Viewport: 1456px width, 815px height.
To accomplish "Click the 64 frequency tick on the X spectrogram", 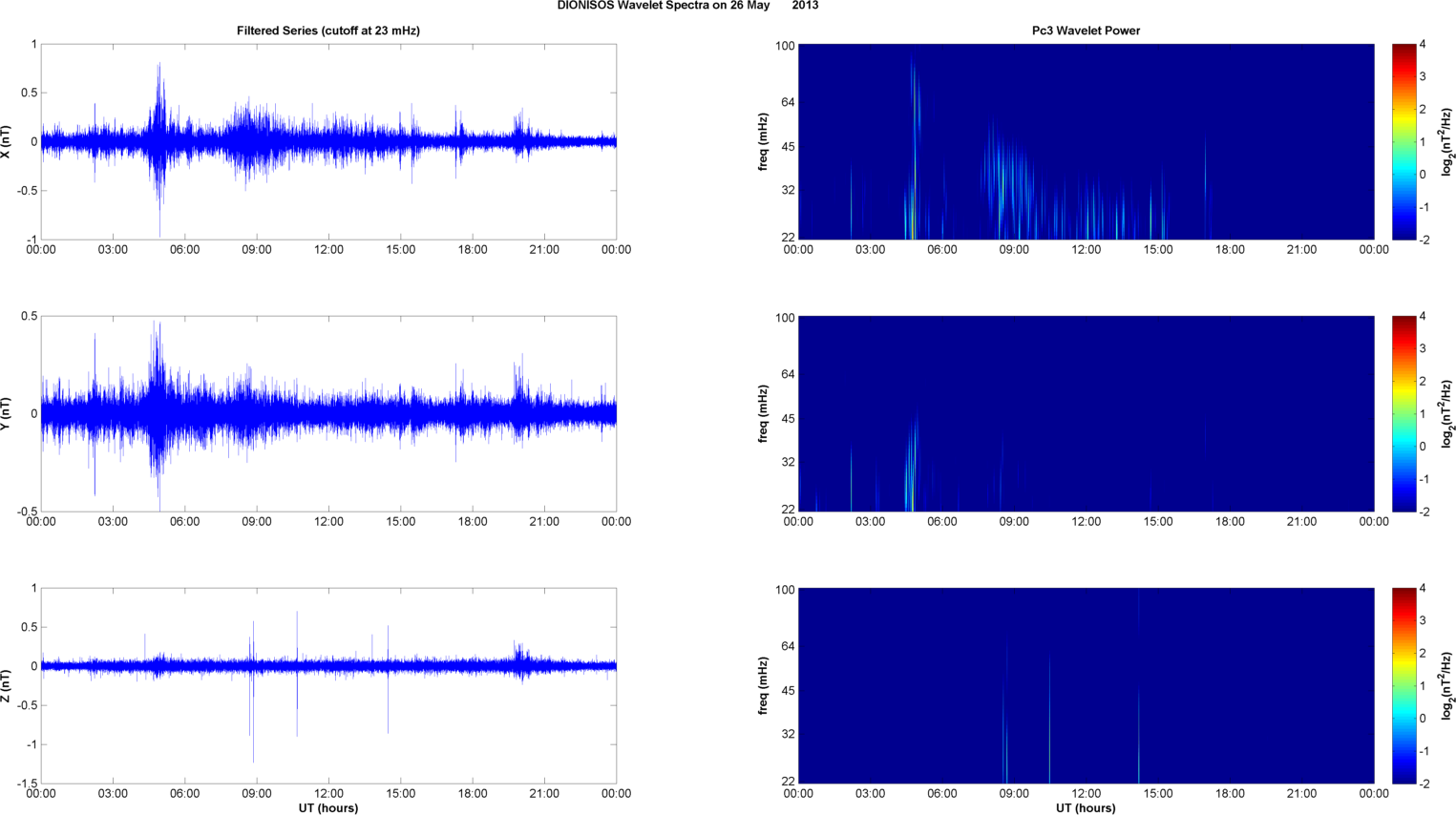I will pos(787,102).
